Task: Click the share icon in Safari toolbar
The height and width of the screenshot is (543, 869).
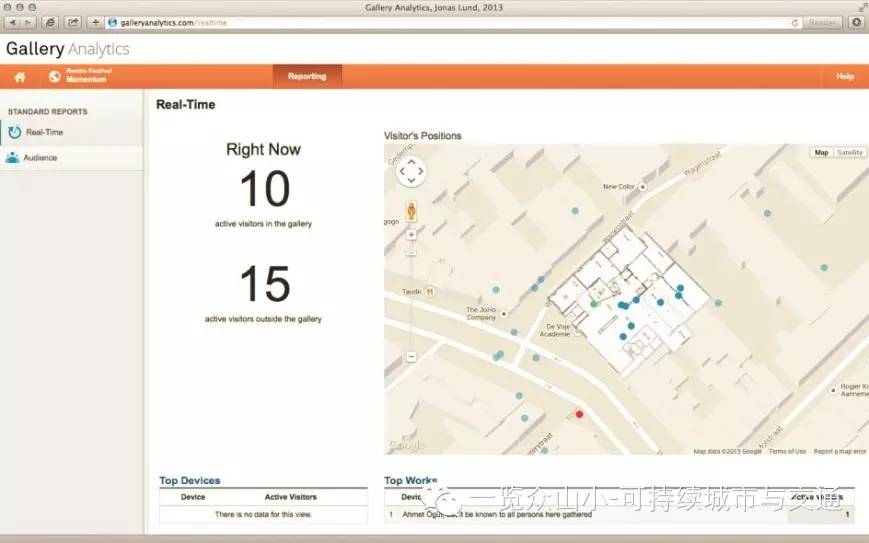Action: click(73, 23)
